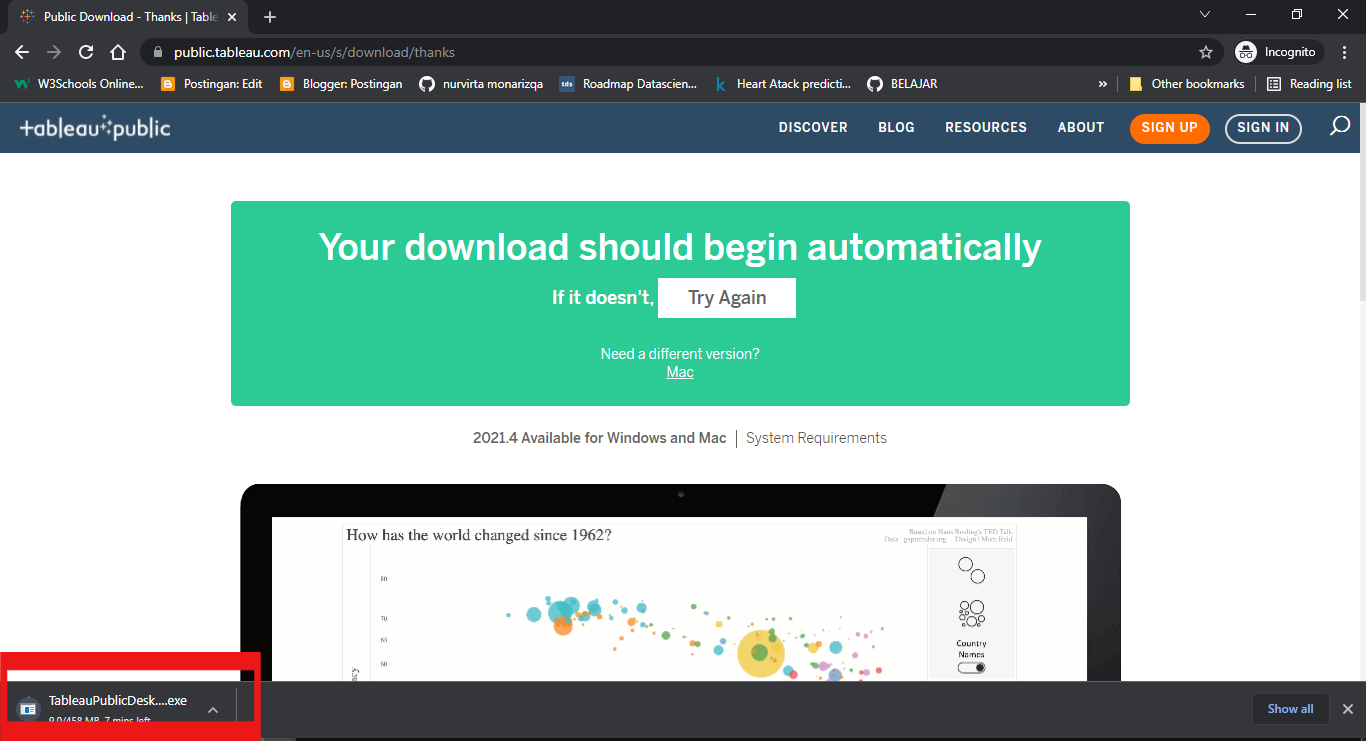This screenshot has height=741, width=1366.
Task: Click the browser Back arrow
Action: [22, 52]
